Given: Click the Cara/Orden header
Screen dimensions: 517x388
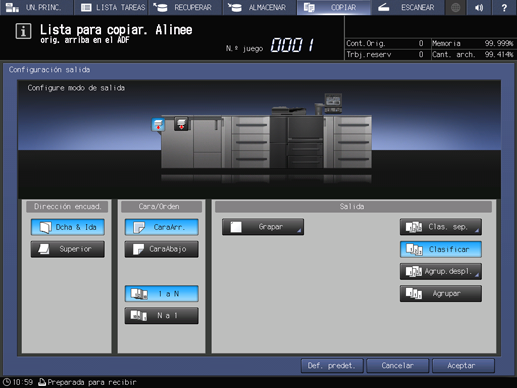Looking at the screenshot, I should 161,207.
